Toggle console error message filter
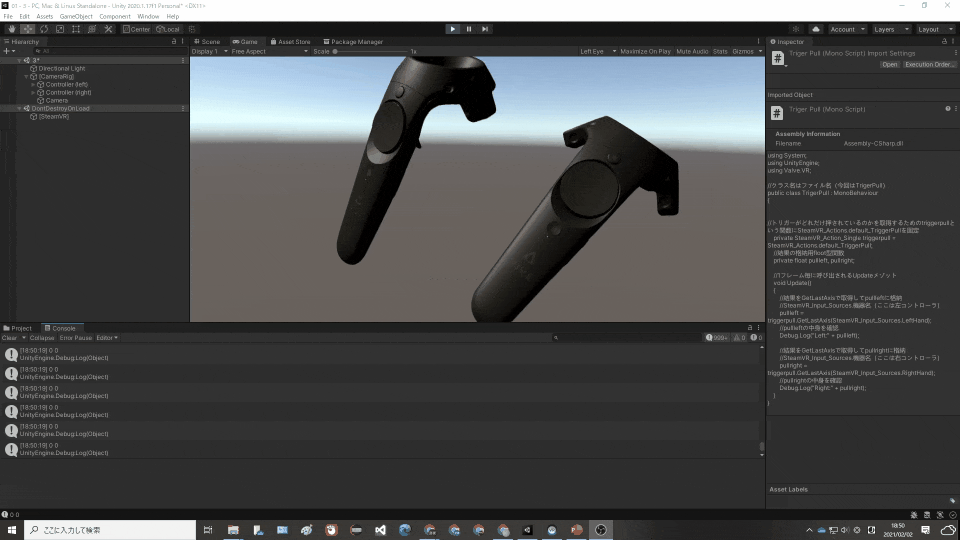Image resolution: width=960 pixels, height=540 pixels. pyautogui.click(x=756, y=337)
